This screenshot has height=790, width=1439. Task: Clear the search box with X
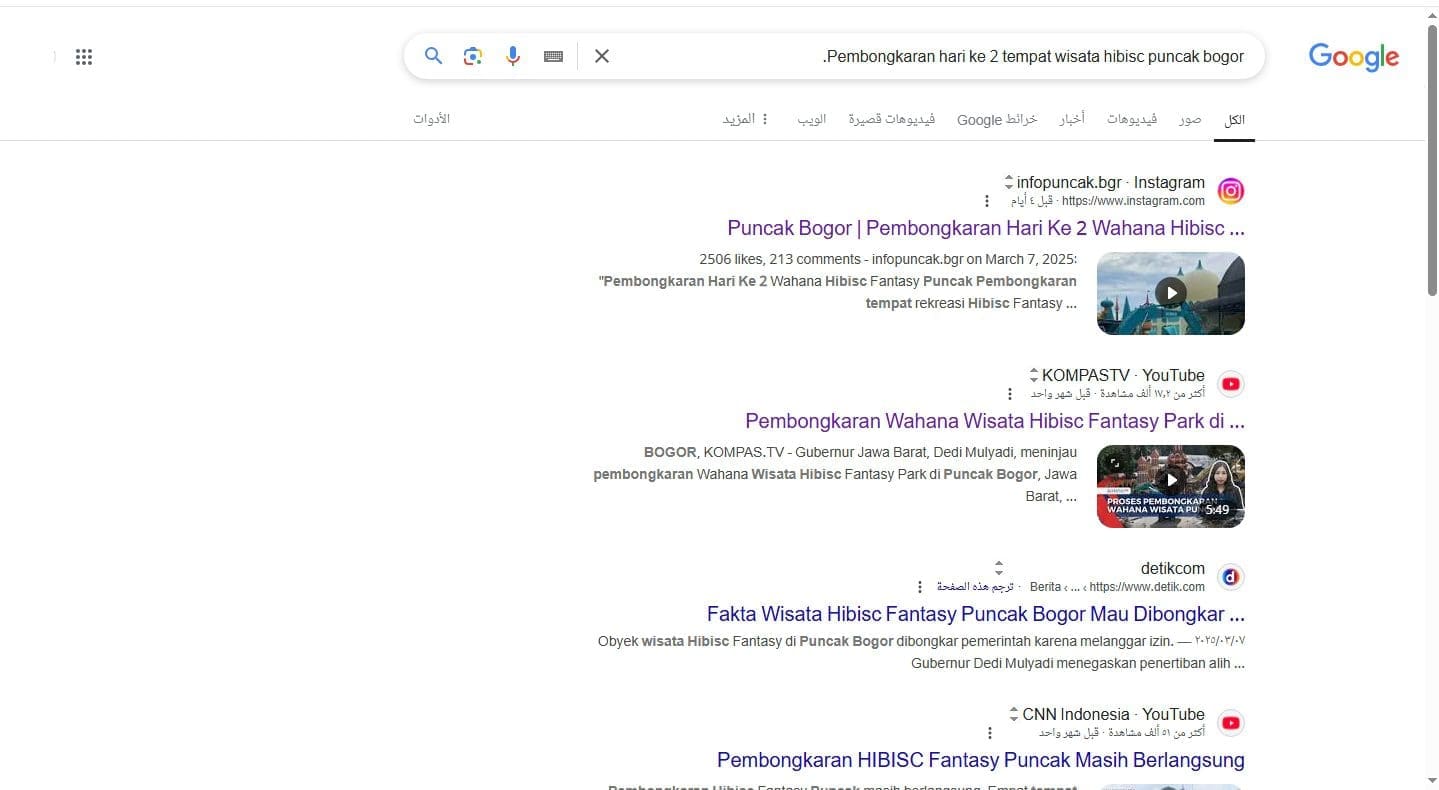coord(602,56)
